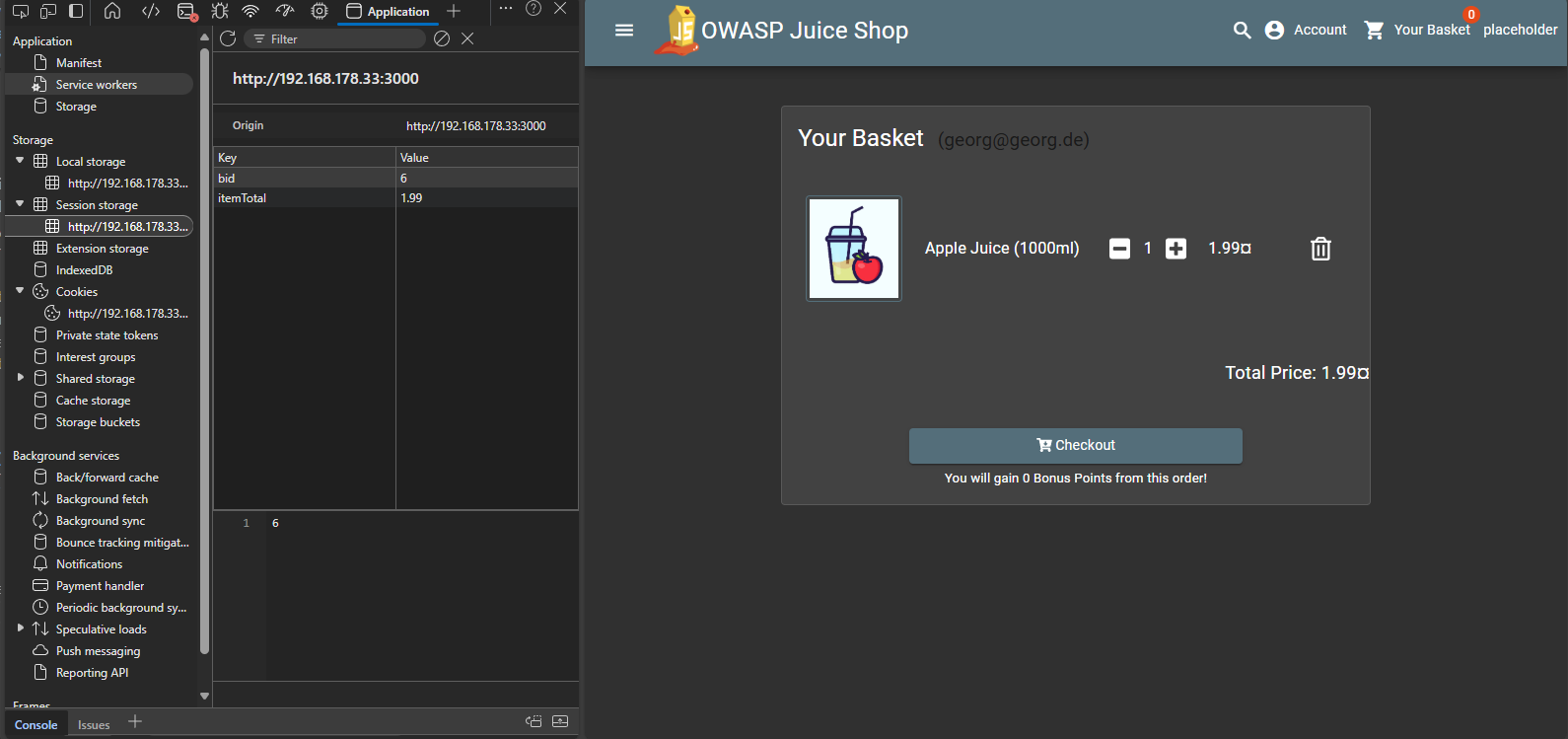Increase Apple Juice quantity with plus
Screen dimensions: 1568x739
point(1176,249)
